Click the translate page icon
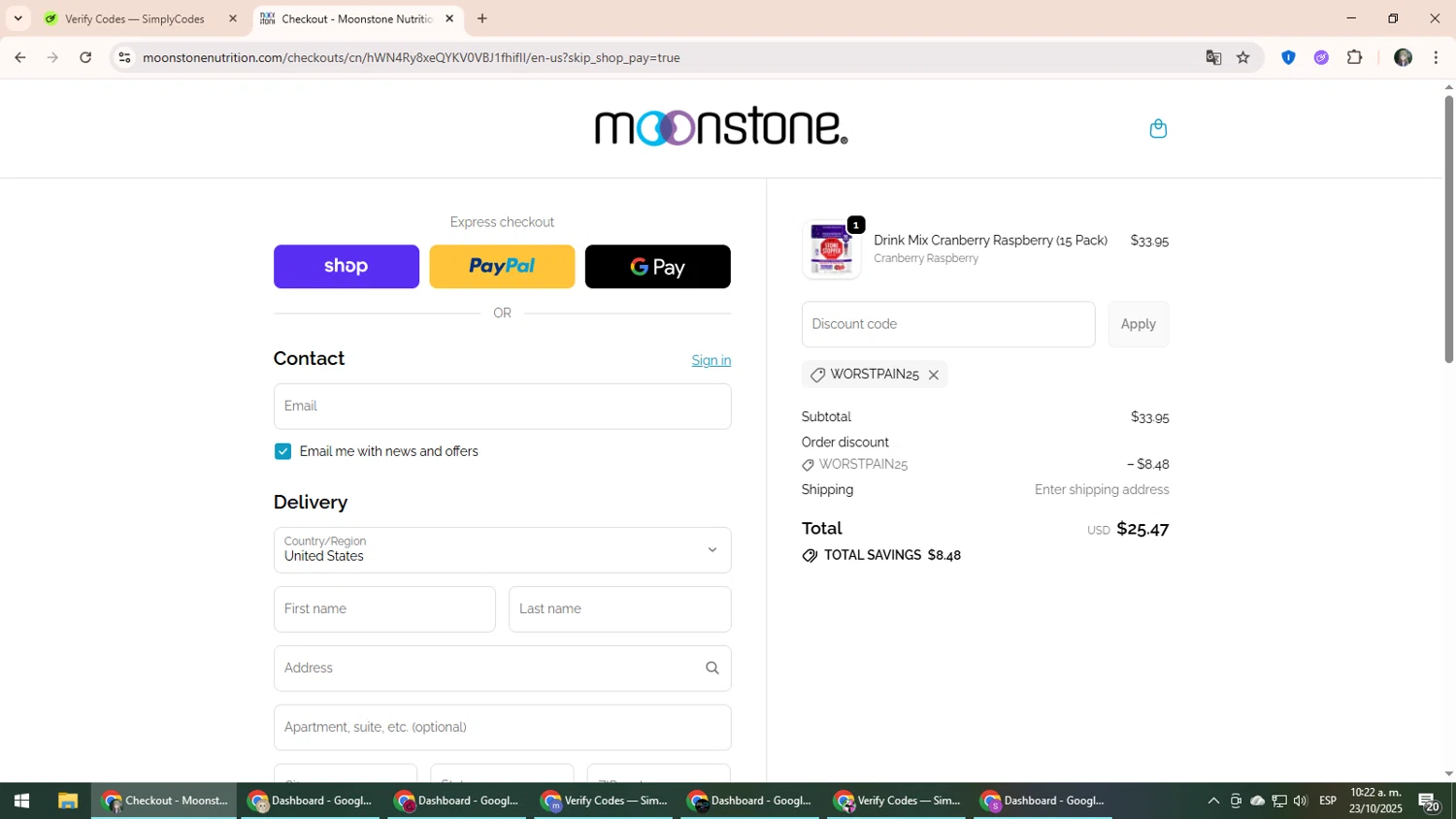The image size is (1456, 819). click(1213, 57)
